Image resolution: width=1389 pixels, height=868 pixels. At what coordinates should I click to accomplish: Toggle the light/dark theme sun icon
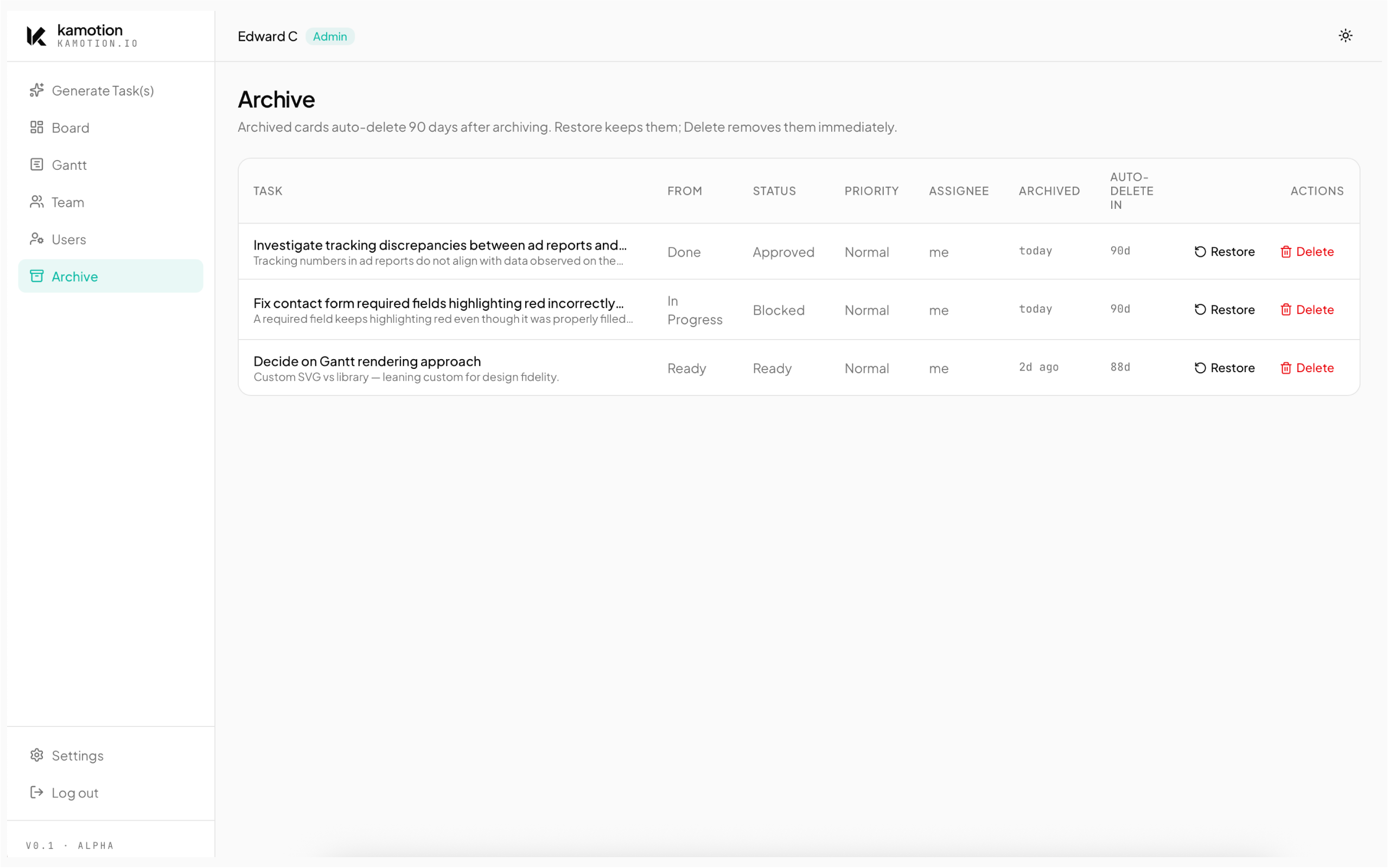pos(1345,36)
